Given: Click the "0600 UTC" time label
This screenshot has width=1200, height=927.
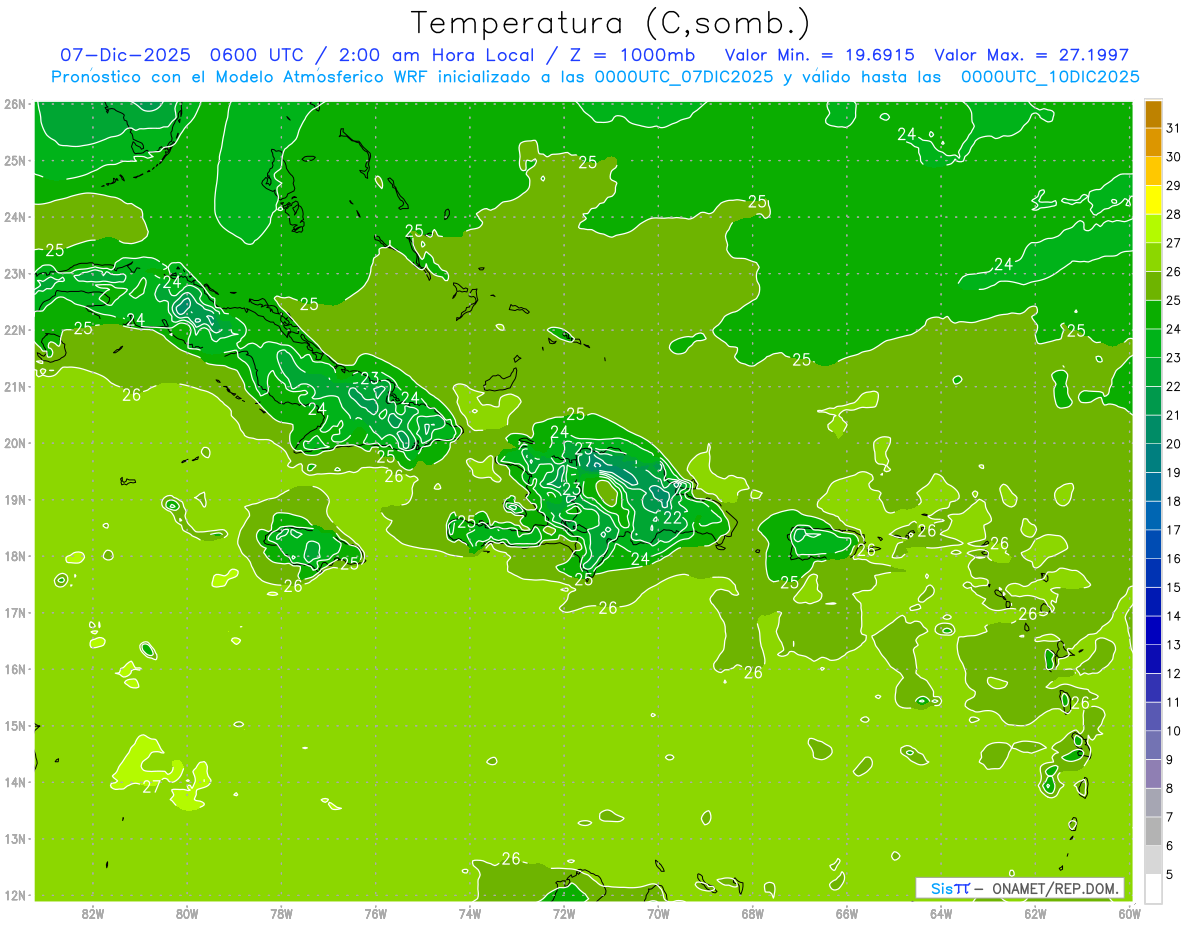Looking at the screenshot, I should pos(259,55).
